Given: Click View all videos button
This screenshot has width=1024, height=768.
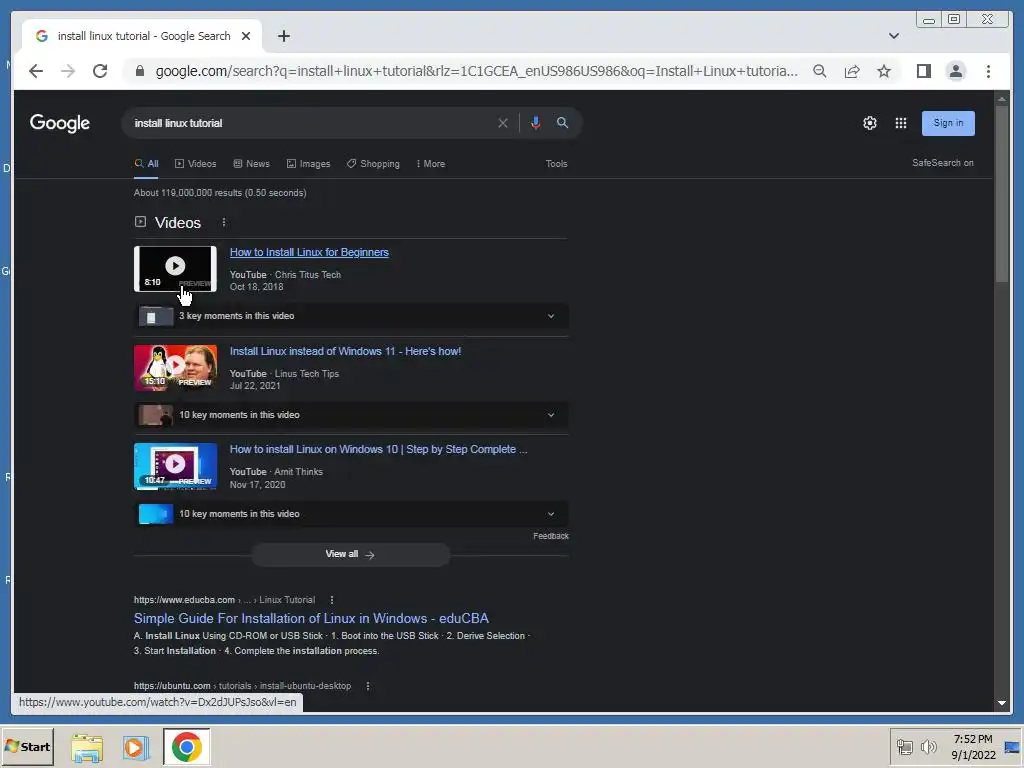Looking at the screenshot, I should coord(350,554).
